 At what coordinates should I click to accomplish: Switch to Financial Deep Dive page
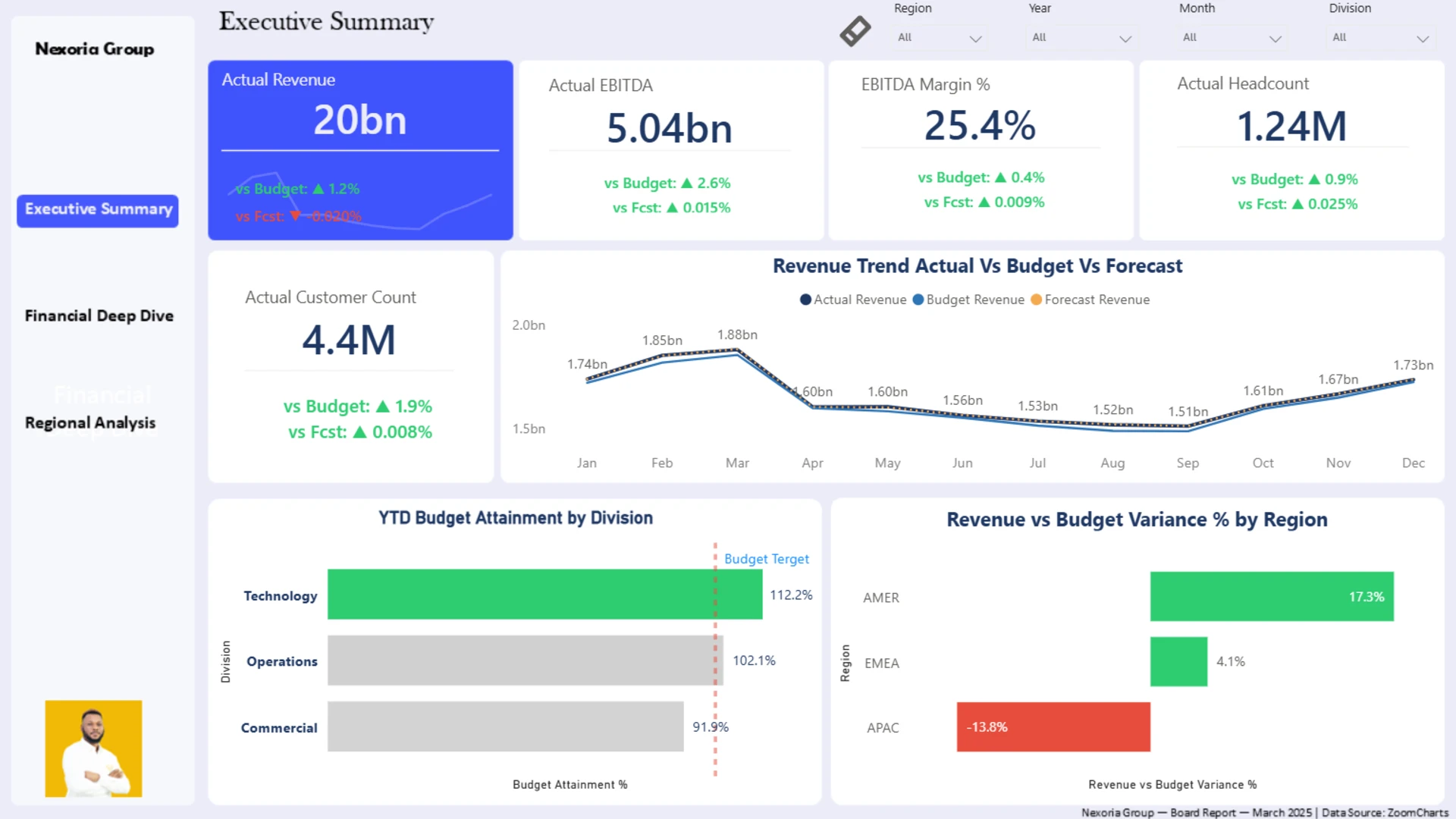coord(99,315)
